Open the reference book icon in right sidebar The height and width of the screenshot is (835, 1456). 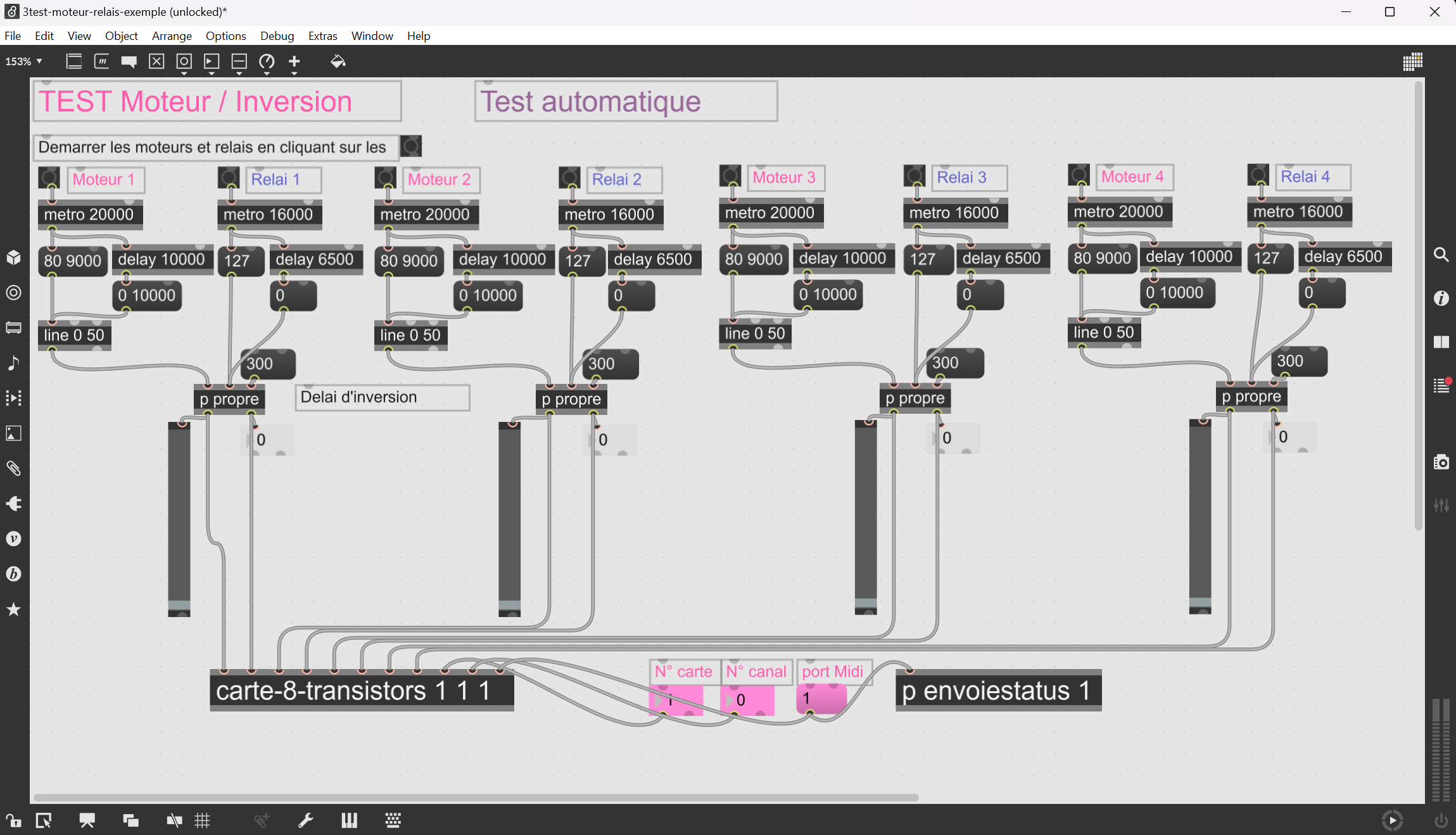point(1441,342)
